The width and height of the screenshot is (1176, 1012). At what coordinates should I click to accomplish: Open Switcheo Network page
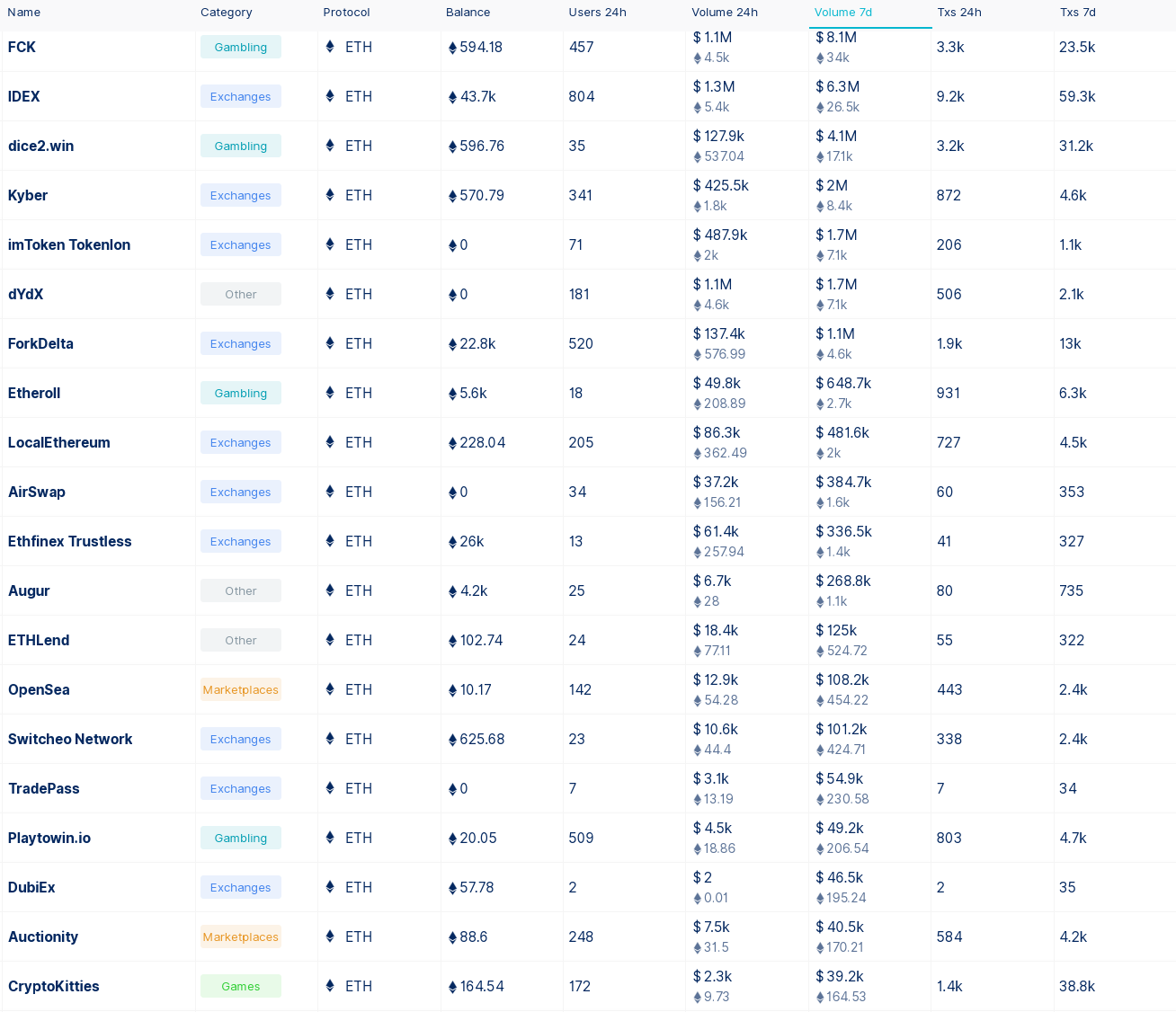pyautogui.click(x=70, y=739)
